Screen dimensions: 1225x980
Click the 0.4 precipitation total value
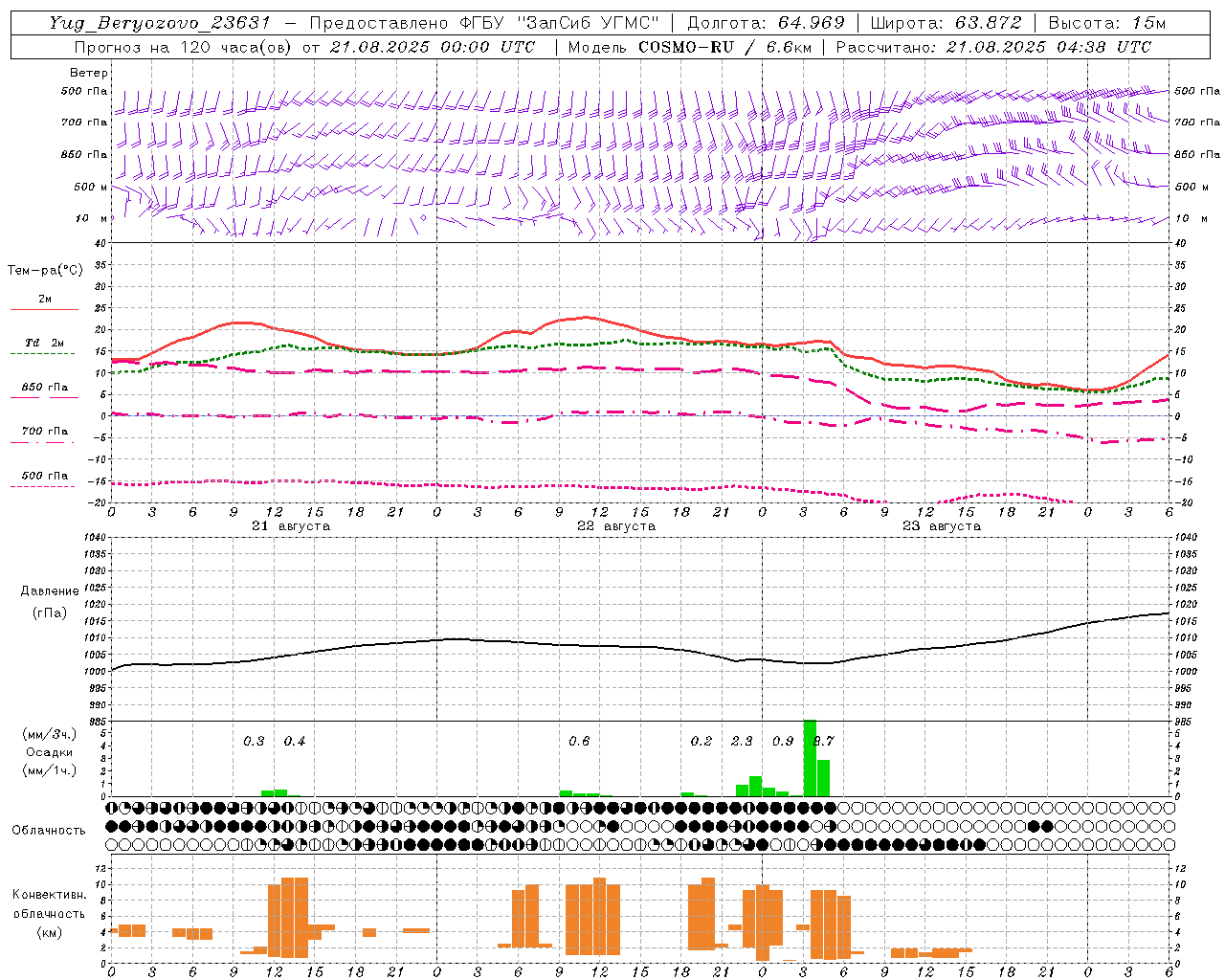[x=295, y=741]
